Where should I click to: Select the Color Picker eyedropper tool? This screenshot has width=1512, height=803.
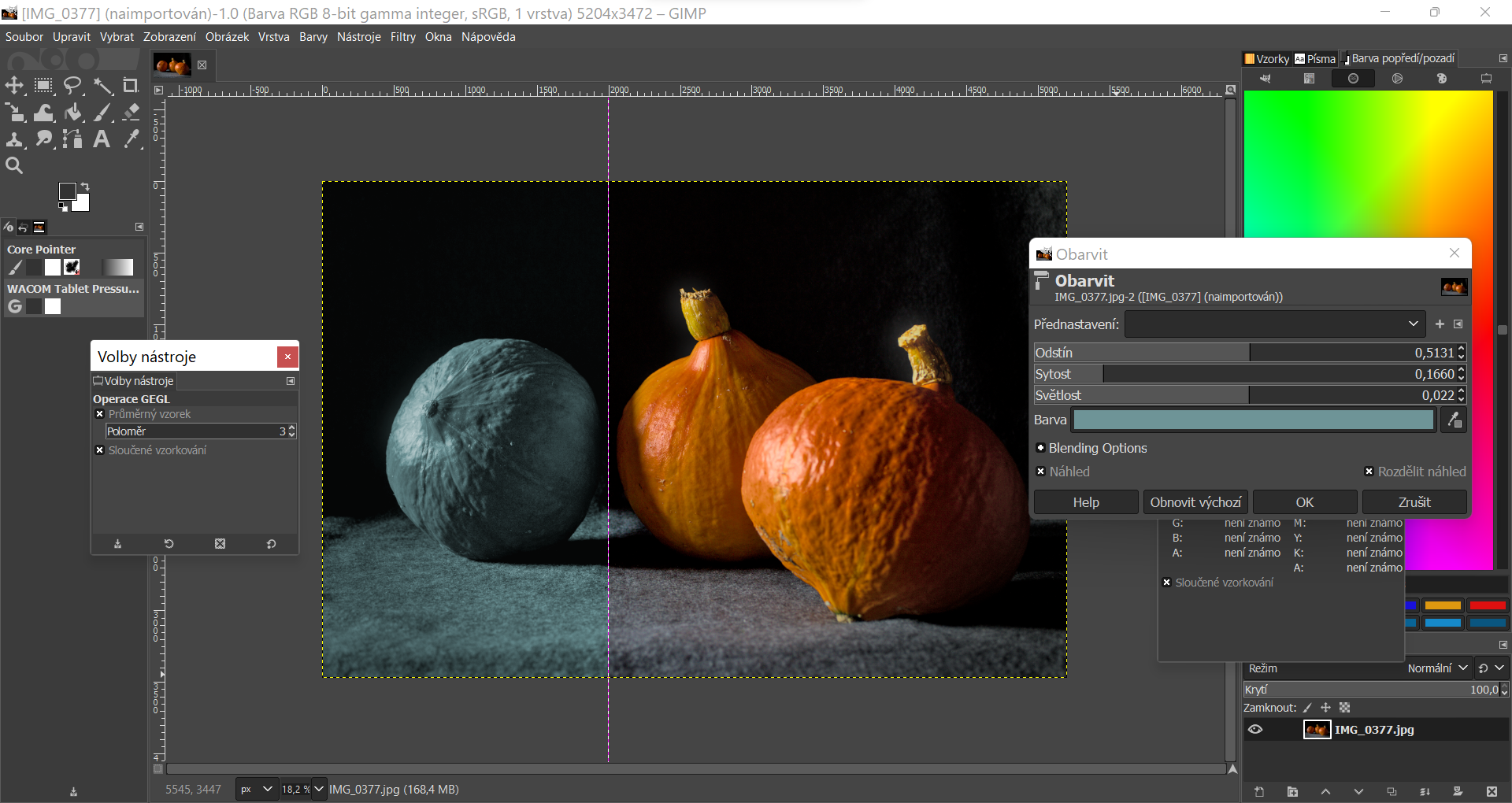click(131, 139)
